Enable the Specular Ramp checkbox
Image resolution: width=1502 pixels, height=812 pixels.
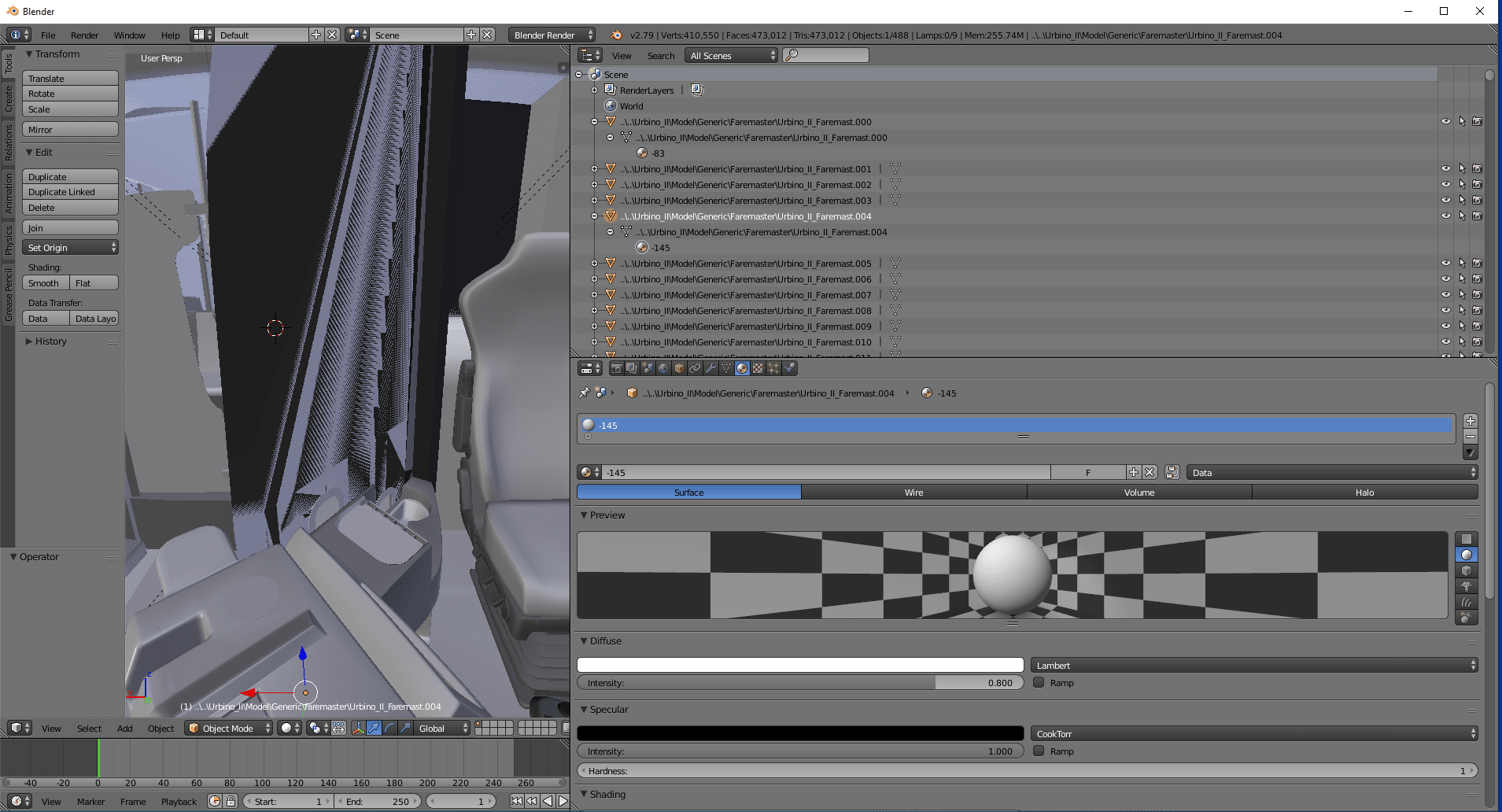click(x=1039, y=751)
